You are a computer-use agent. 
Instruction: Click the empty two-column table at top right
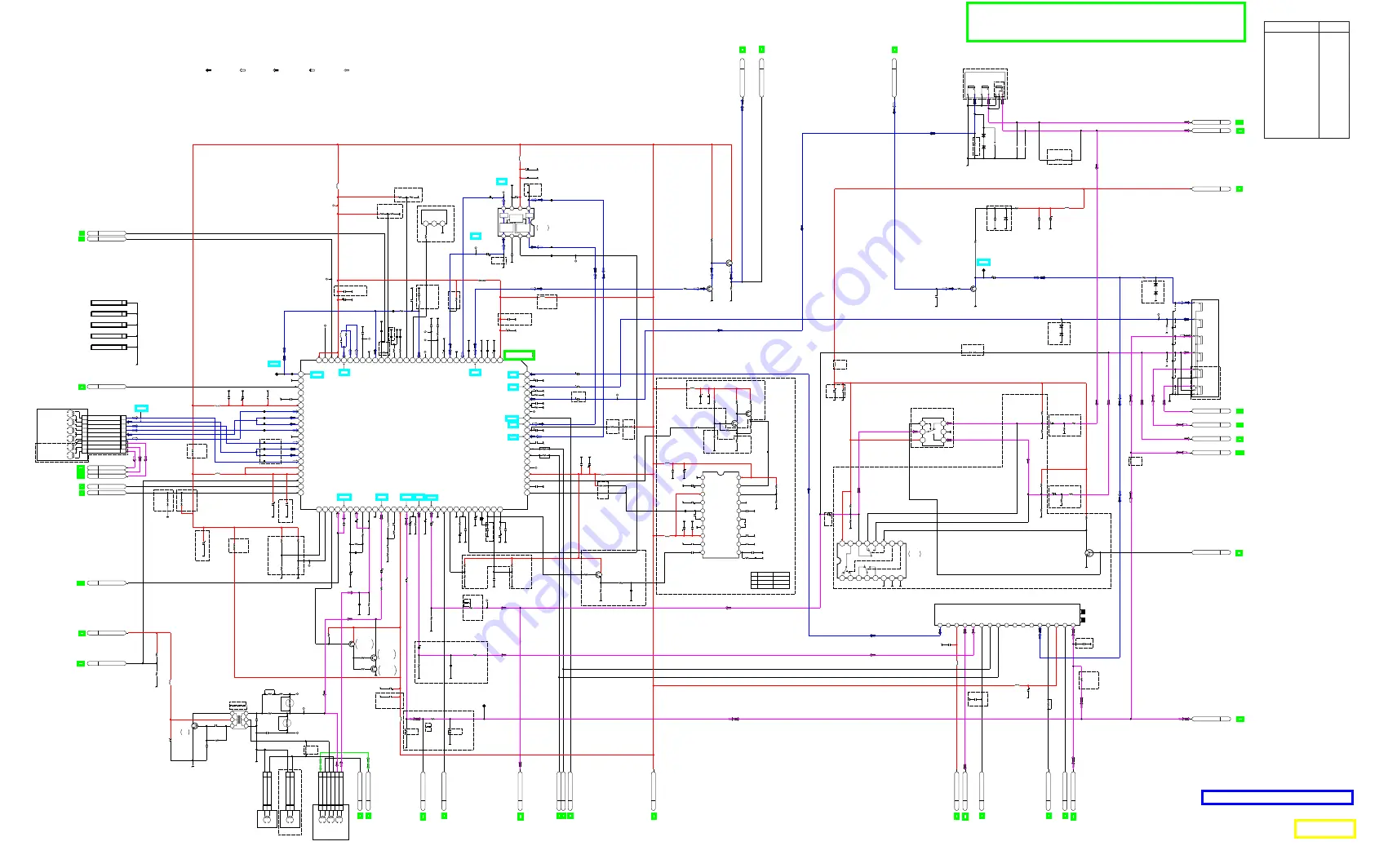click(1306, 80)
